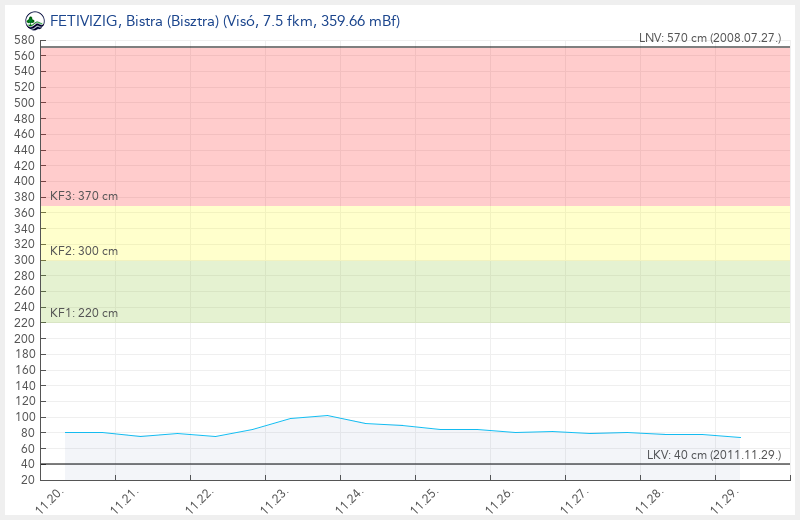
Task: Click the 200 value on the y-axis
Action: coord(25,338)
